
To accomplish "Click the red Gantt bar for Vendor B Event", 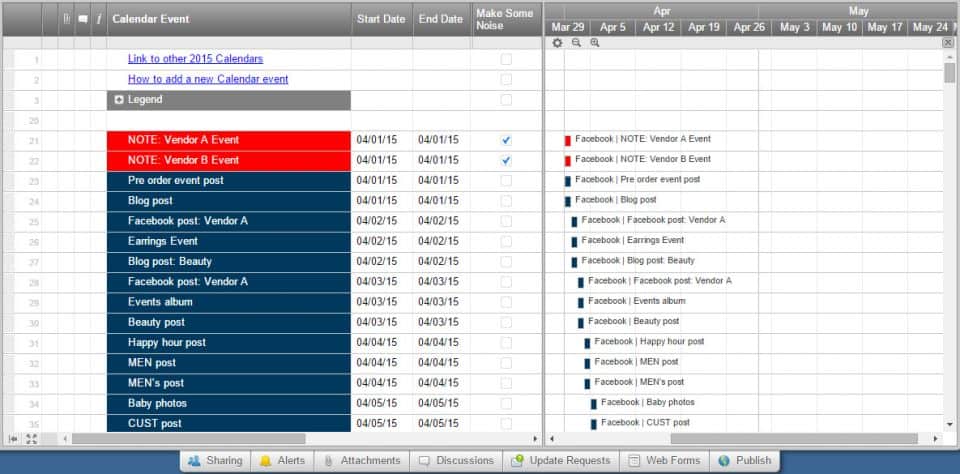I will pyautogui.click(x=568, y=161).
